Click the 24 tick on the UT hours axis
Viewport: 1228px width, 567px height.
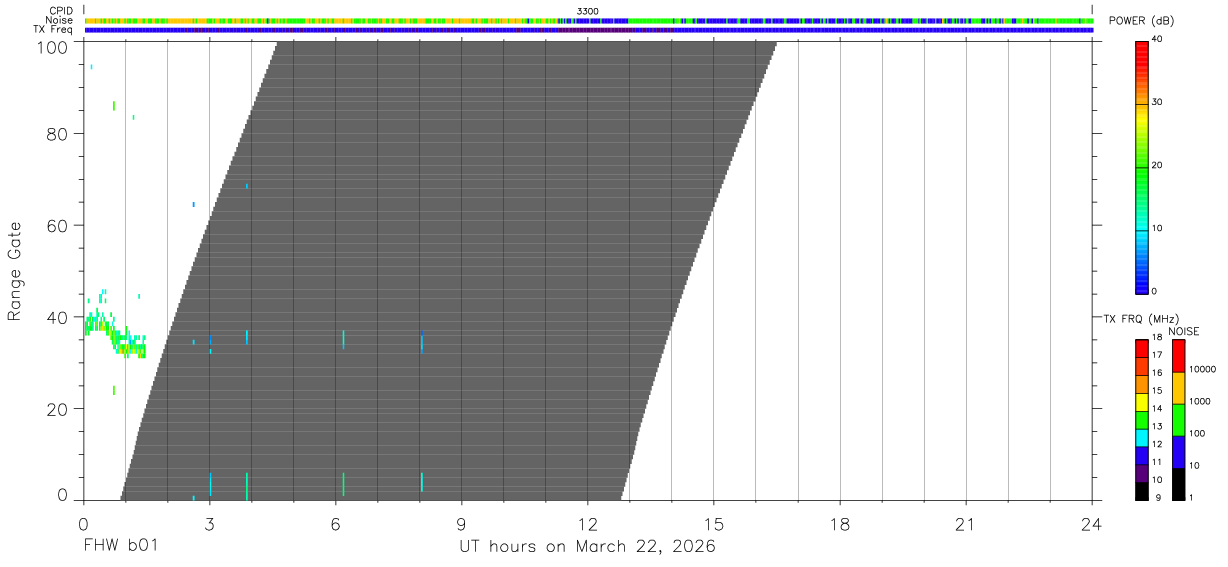pyautogui.click(x=1092, y=523)
